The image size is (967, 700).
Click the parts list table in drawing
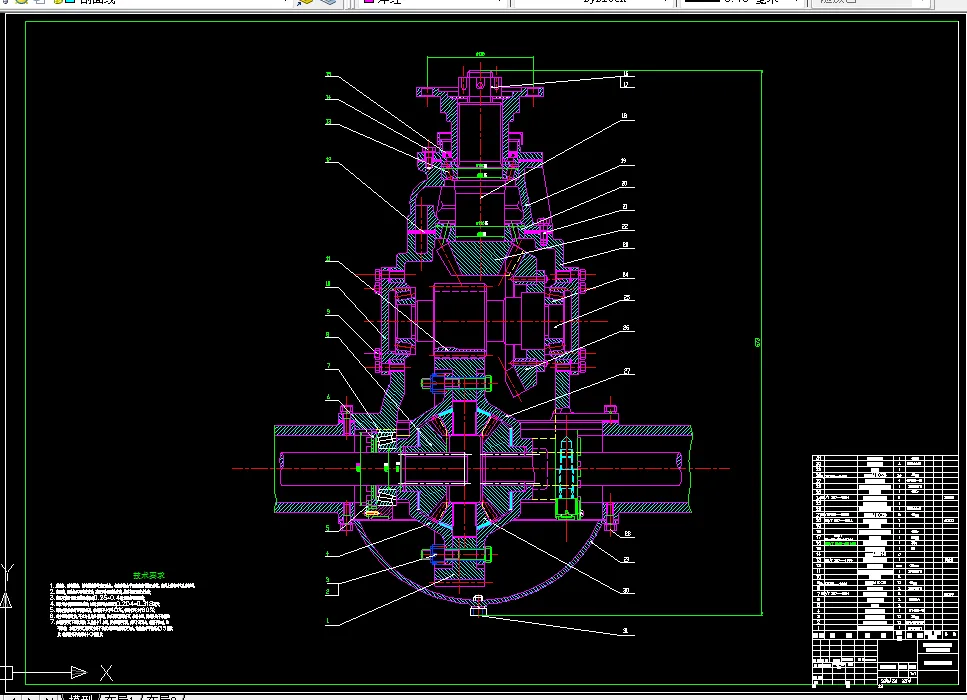pyautogui.click(x=885, y=546)
